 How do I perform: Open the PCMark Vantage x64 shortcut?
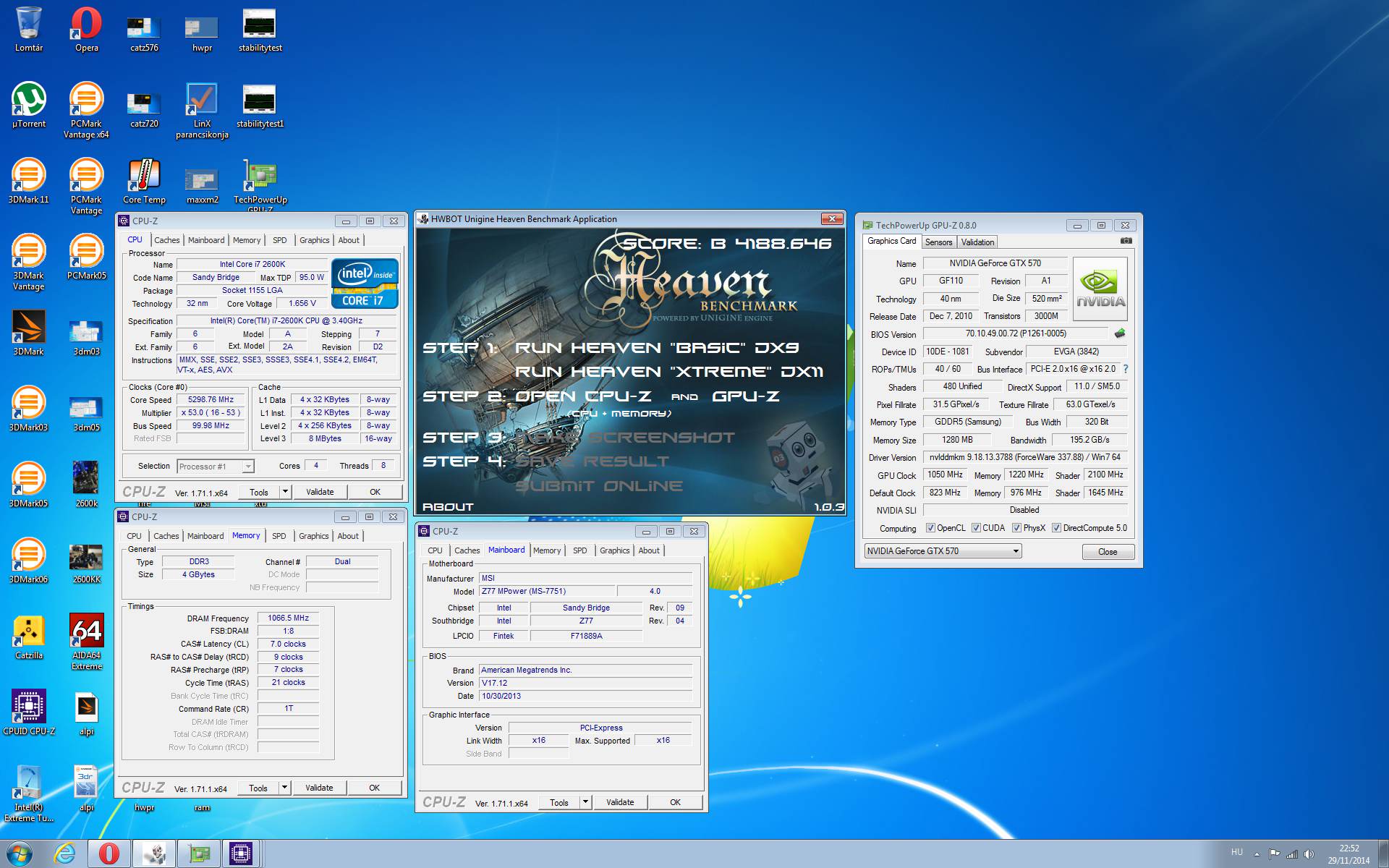click(86, 110)
